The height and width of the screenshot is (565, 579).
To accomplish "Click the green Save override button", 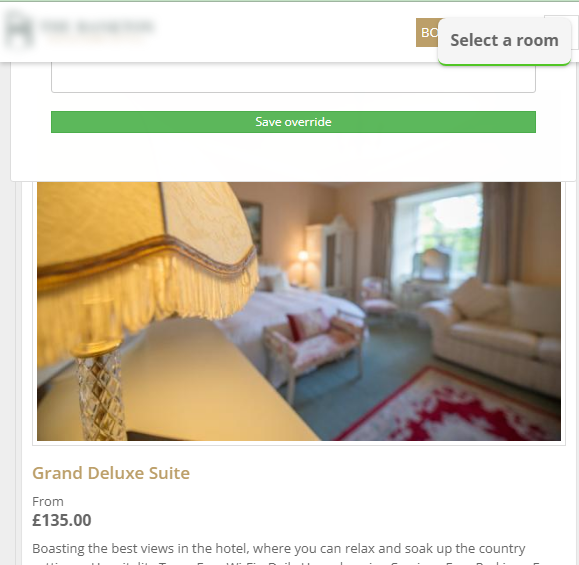I will tap(293, 122).
